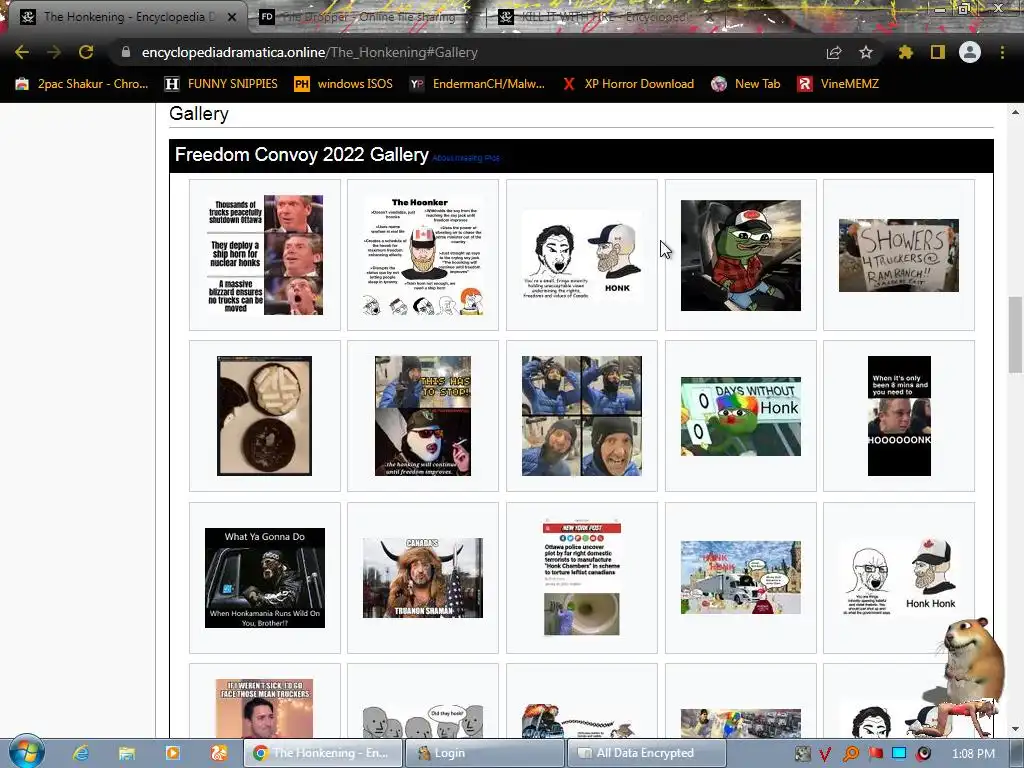This screenshot has height=768, width=1024.
Task: Close The Honkening browser tab
Action: click(x=232, y=17)
